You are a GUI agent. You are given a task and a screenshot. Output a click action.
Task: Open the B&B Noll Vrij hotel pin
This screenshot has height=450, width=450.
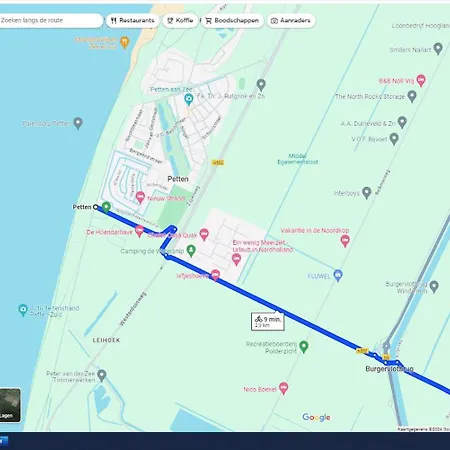[421, 80]
